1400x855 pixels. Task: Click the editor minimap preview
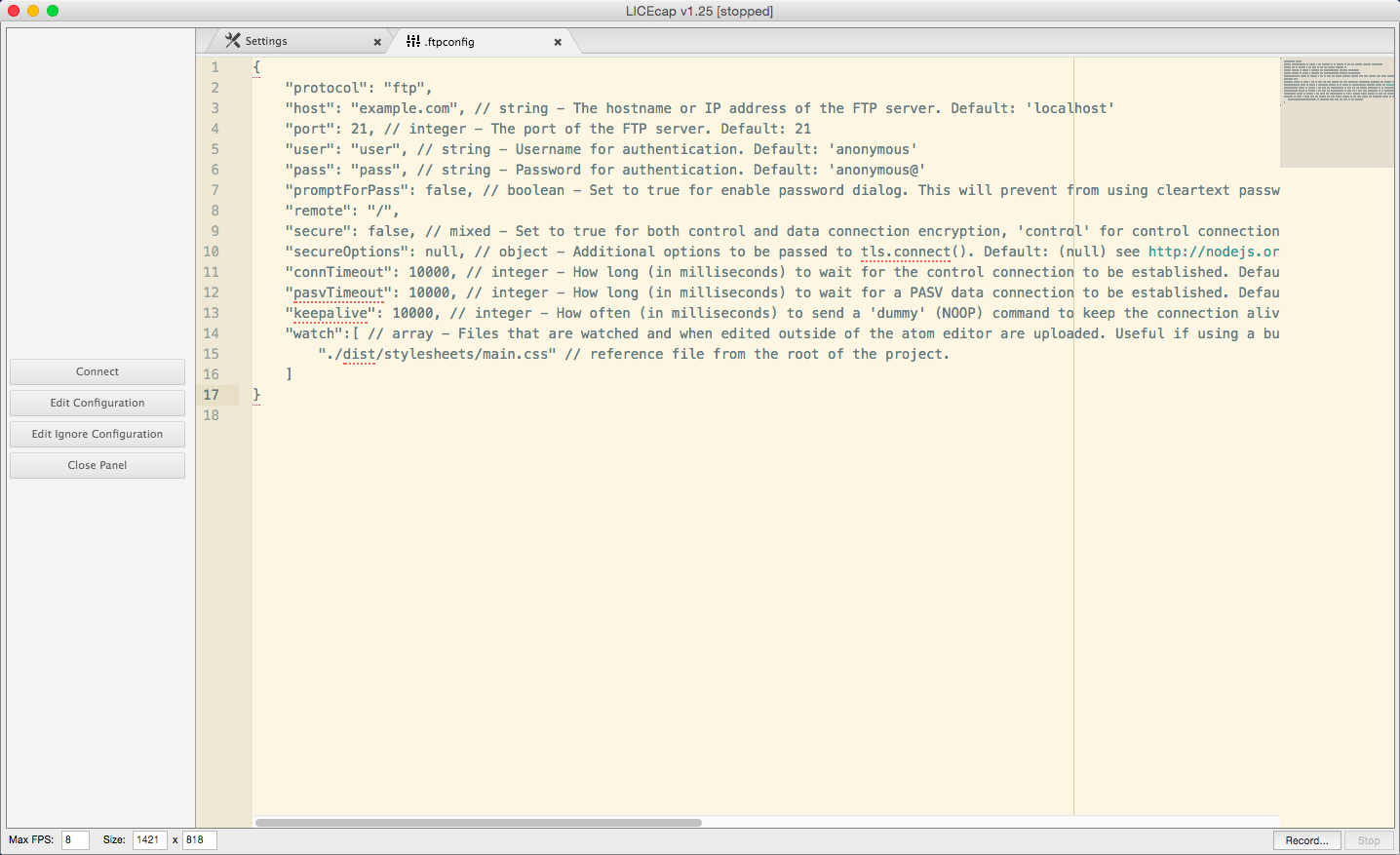tap(1337, 112)
